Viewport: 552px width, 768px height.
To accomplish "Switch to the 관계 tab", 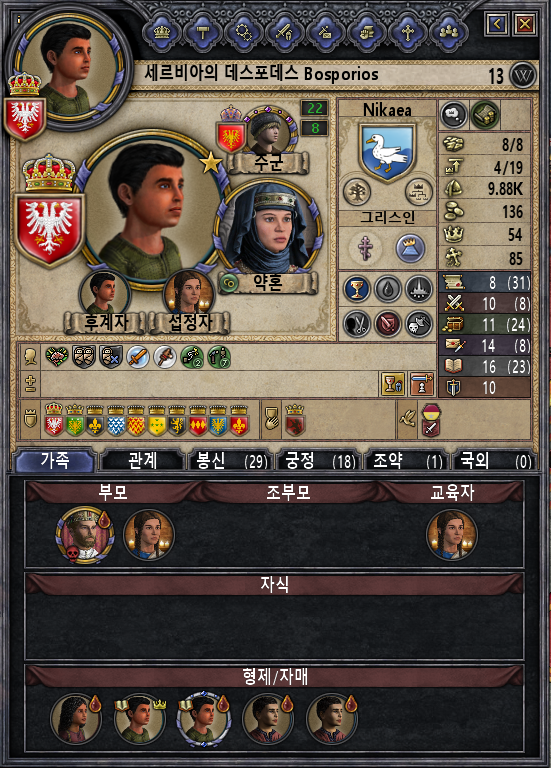I will tap(143, 461).
